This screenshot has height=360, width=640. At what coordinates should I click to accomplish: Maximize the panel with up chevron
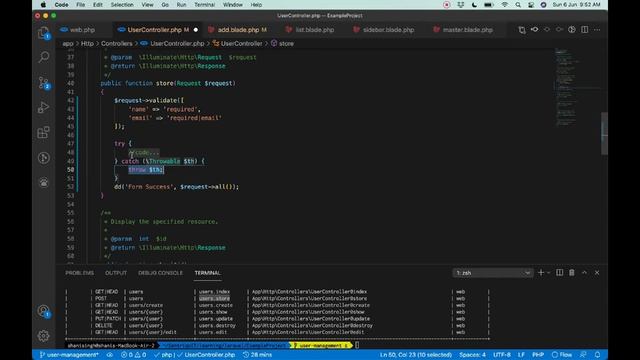point(584,273)
